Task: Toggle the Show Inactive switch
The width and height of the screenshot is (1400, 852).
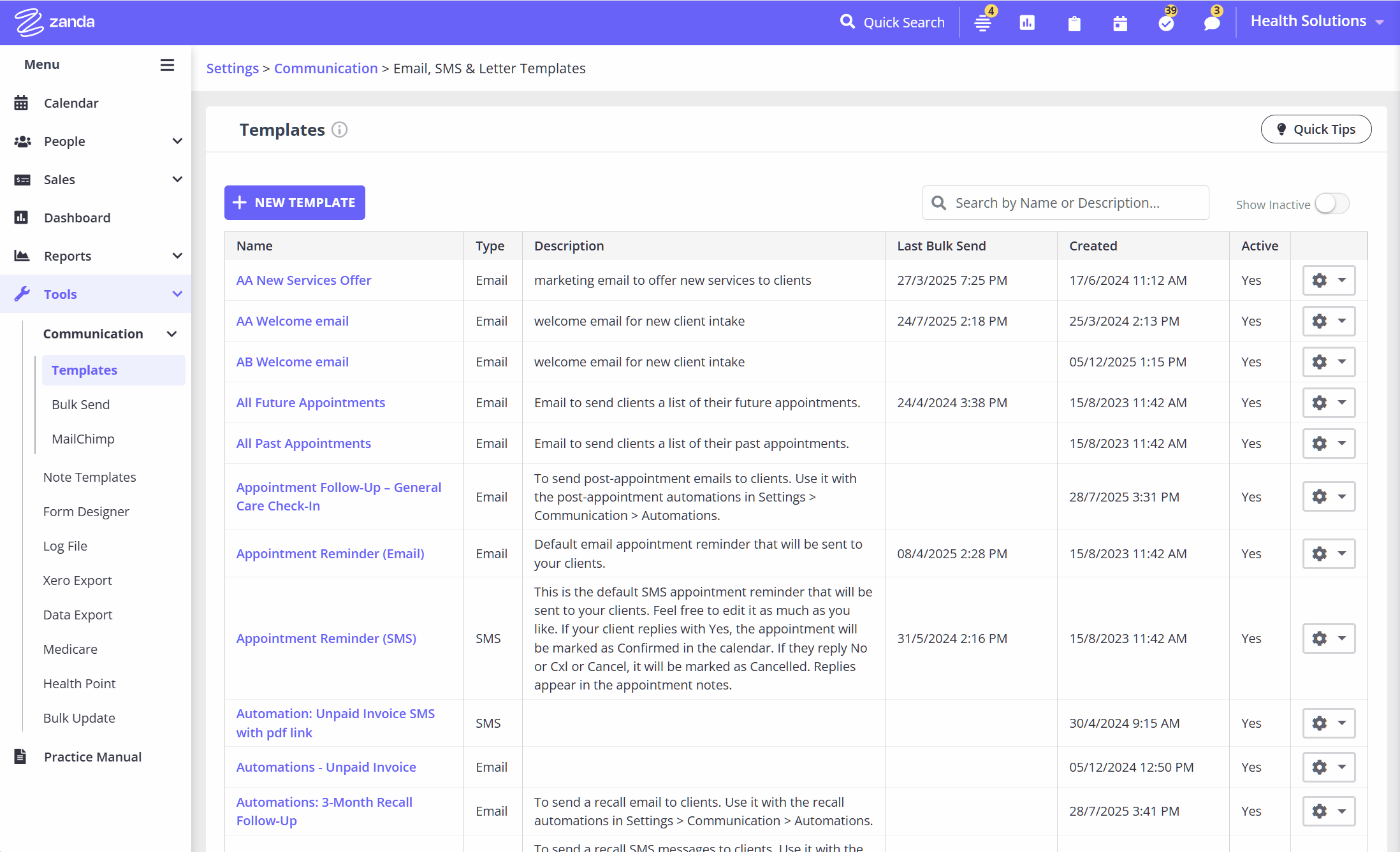Action: [x=1332, y=204]
